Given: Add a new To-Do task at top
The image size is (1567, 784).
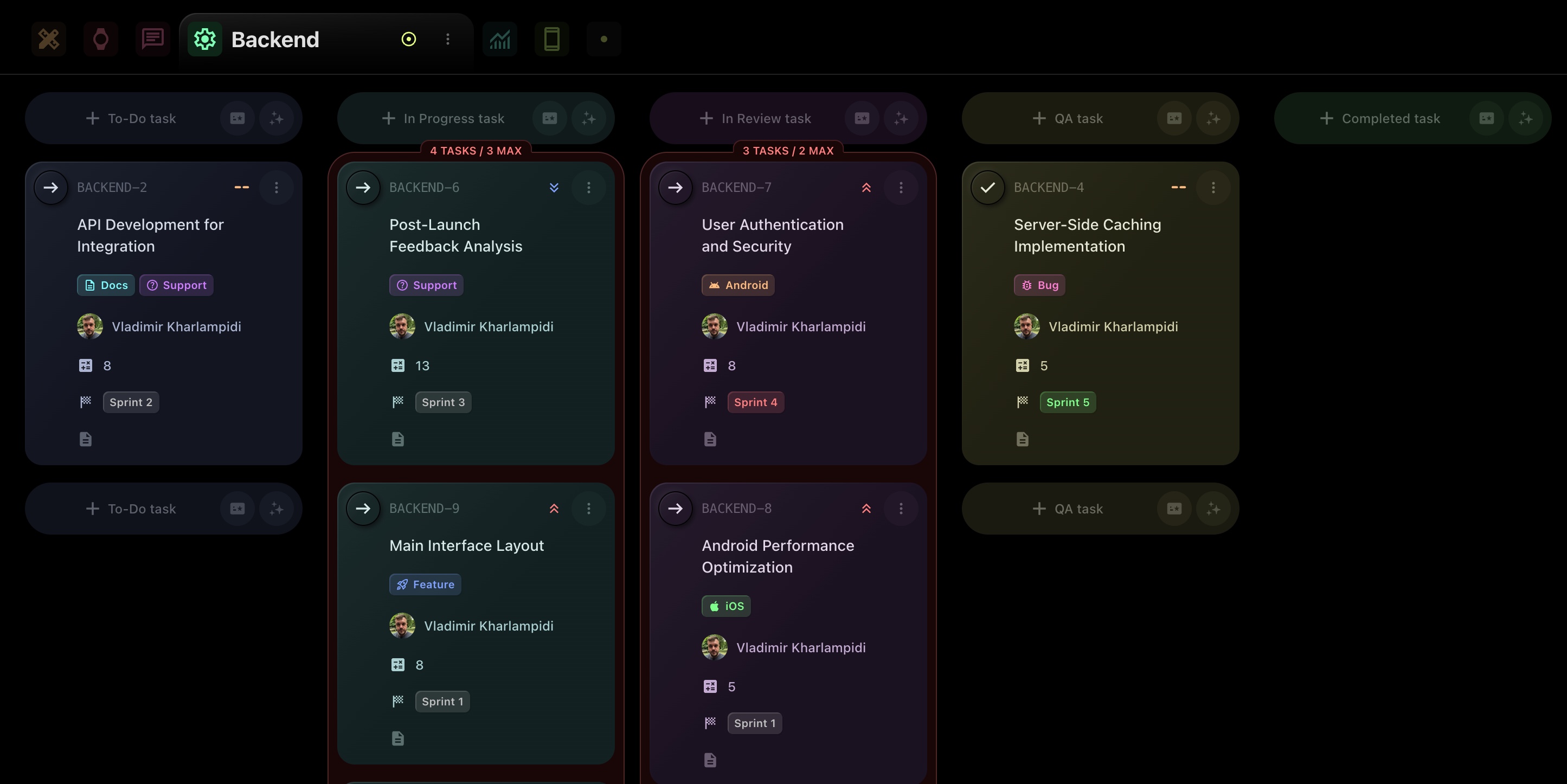Looking at the screenshot, I should (131, 118).
